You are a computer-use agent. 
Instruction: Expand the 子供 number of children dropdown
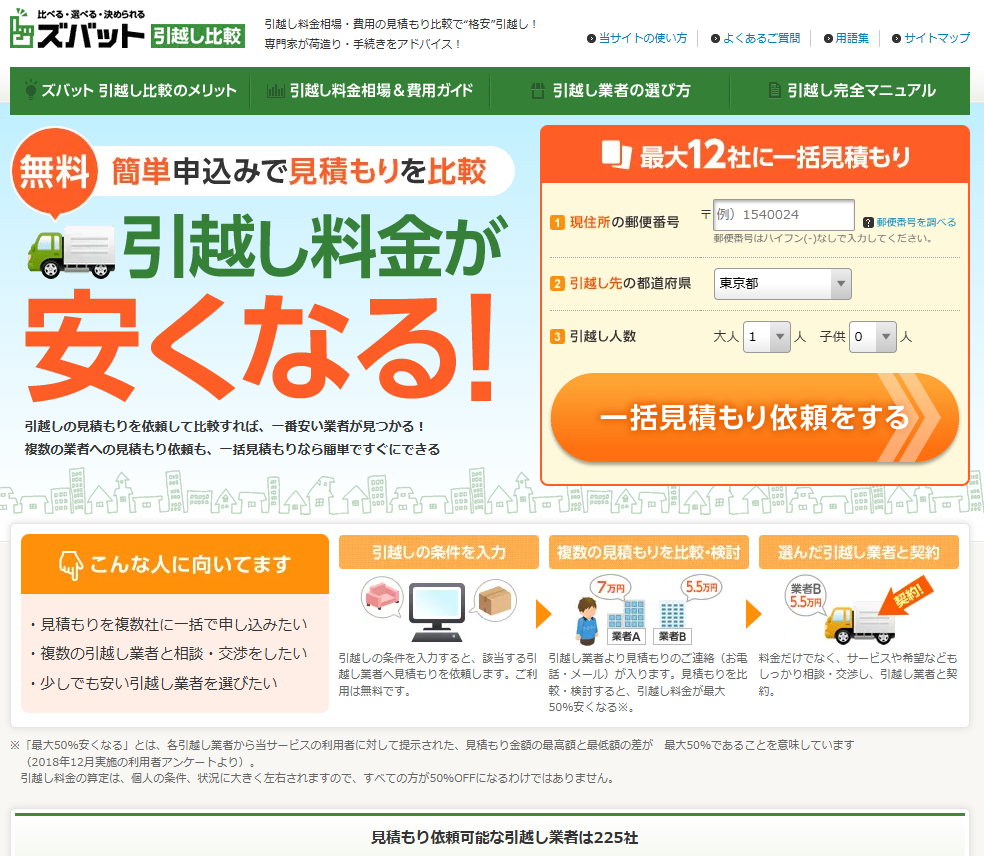click(x=873, y=337)
